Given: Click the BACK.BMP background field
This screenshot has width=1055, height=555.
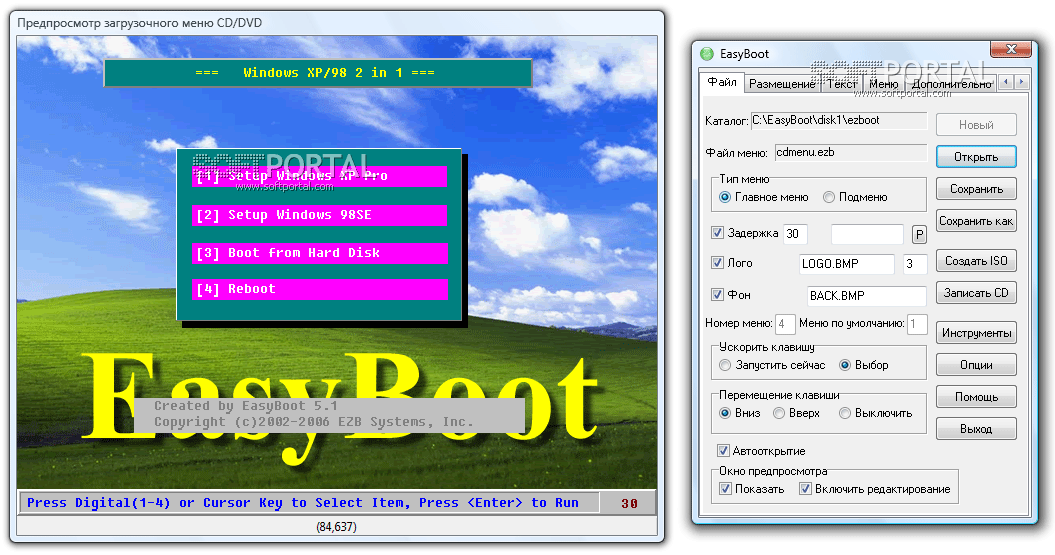Looking at the screenshot, I should click(x=866, y=296).
